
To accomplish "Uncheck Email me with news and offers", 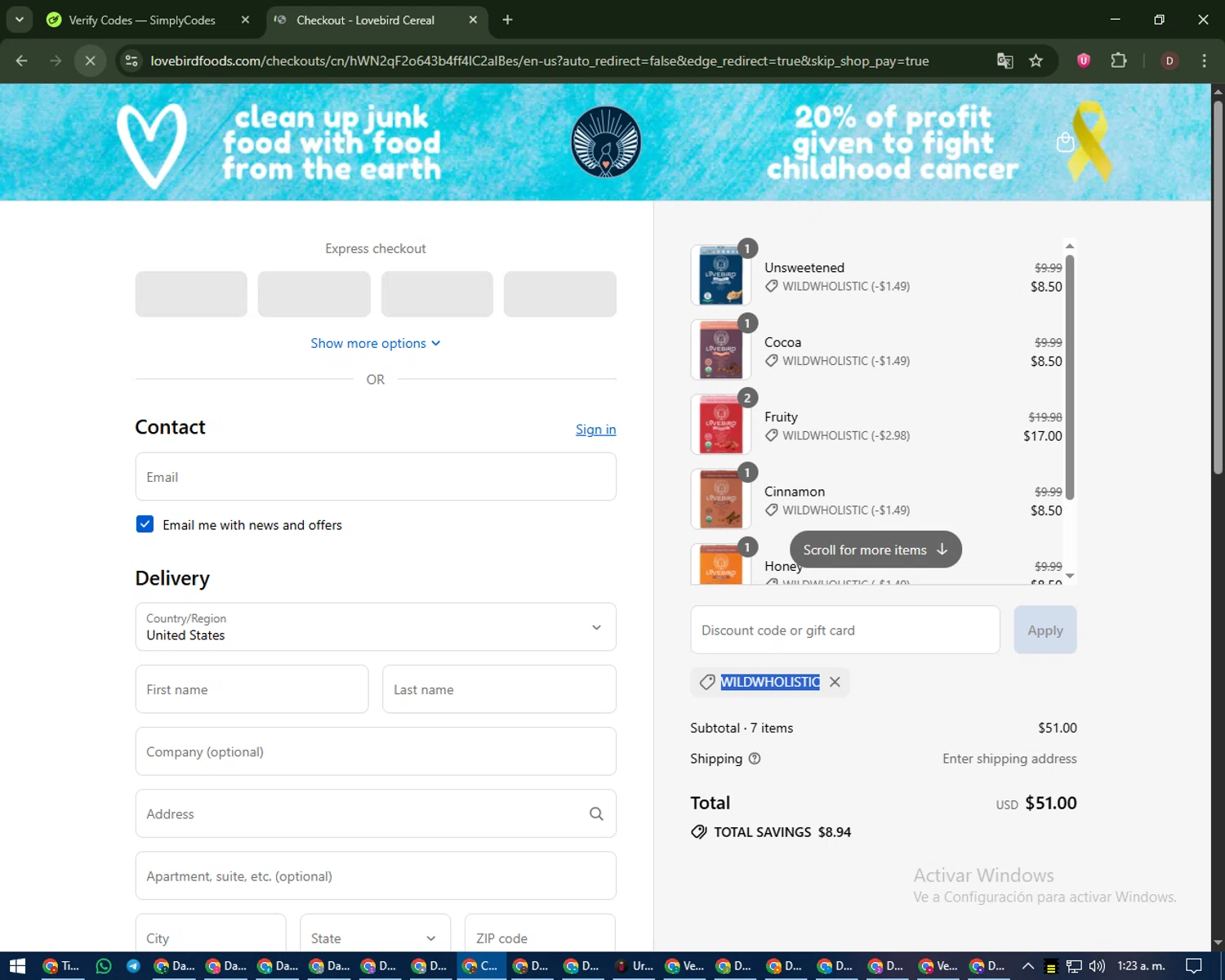I will tap(145, 524).
